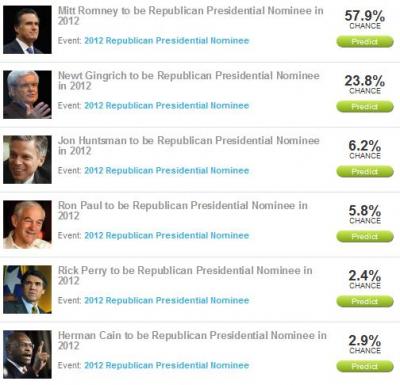Click Predict button for Herman Cain
Viewport: 400px width, 385px height.
coord(365,366)
